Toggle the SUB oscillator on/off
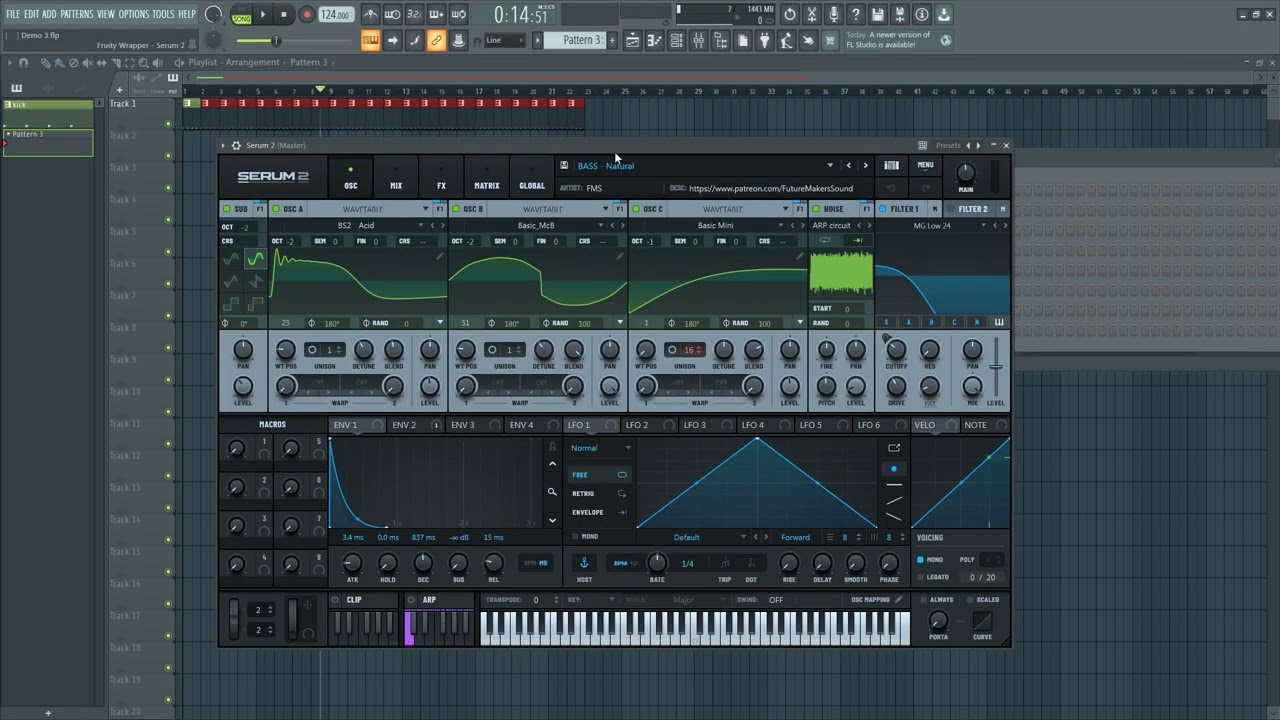Image resolution: width=1280 pixels, height=720 pixels. pyautogui.click(x=227, y=209)
